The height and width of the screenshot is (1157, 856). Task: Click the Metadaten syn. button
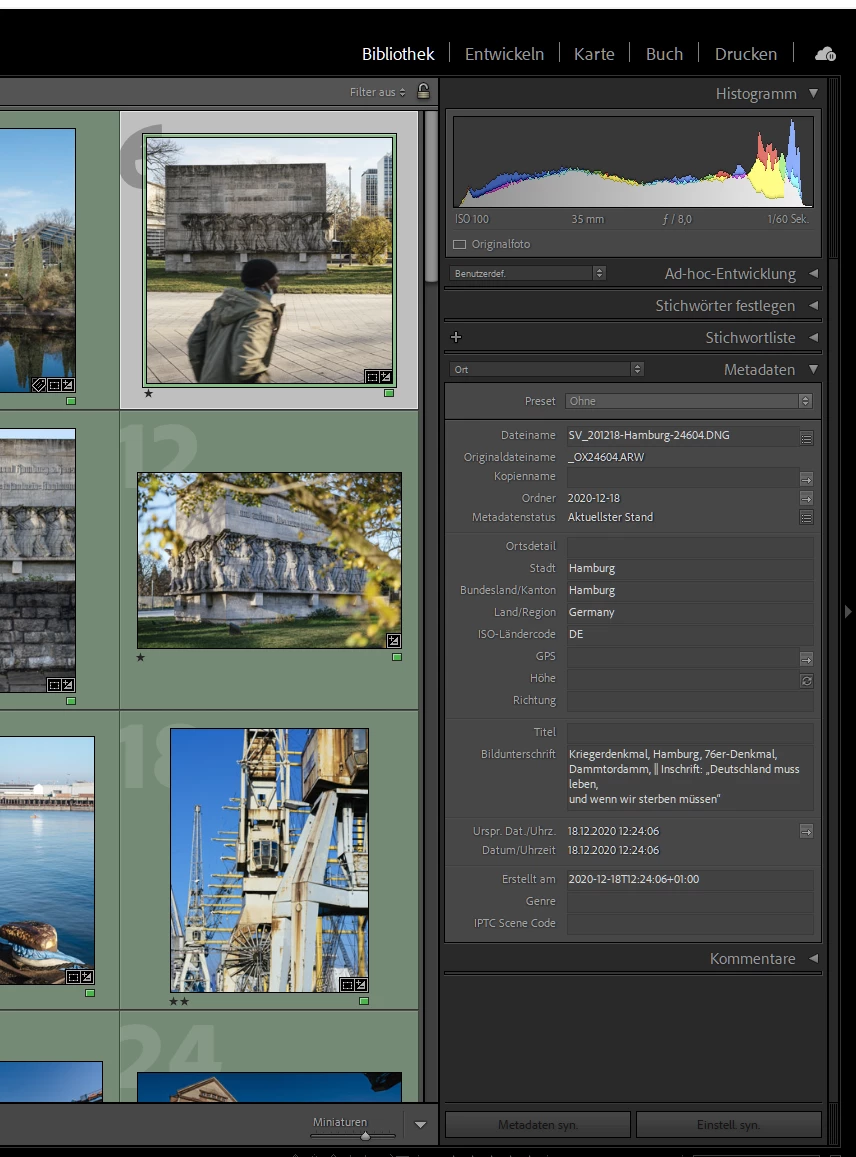click(x=538, y=1125)
